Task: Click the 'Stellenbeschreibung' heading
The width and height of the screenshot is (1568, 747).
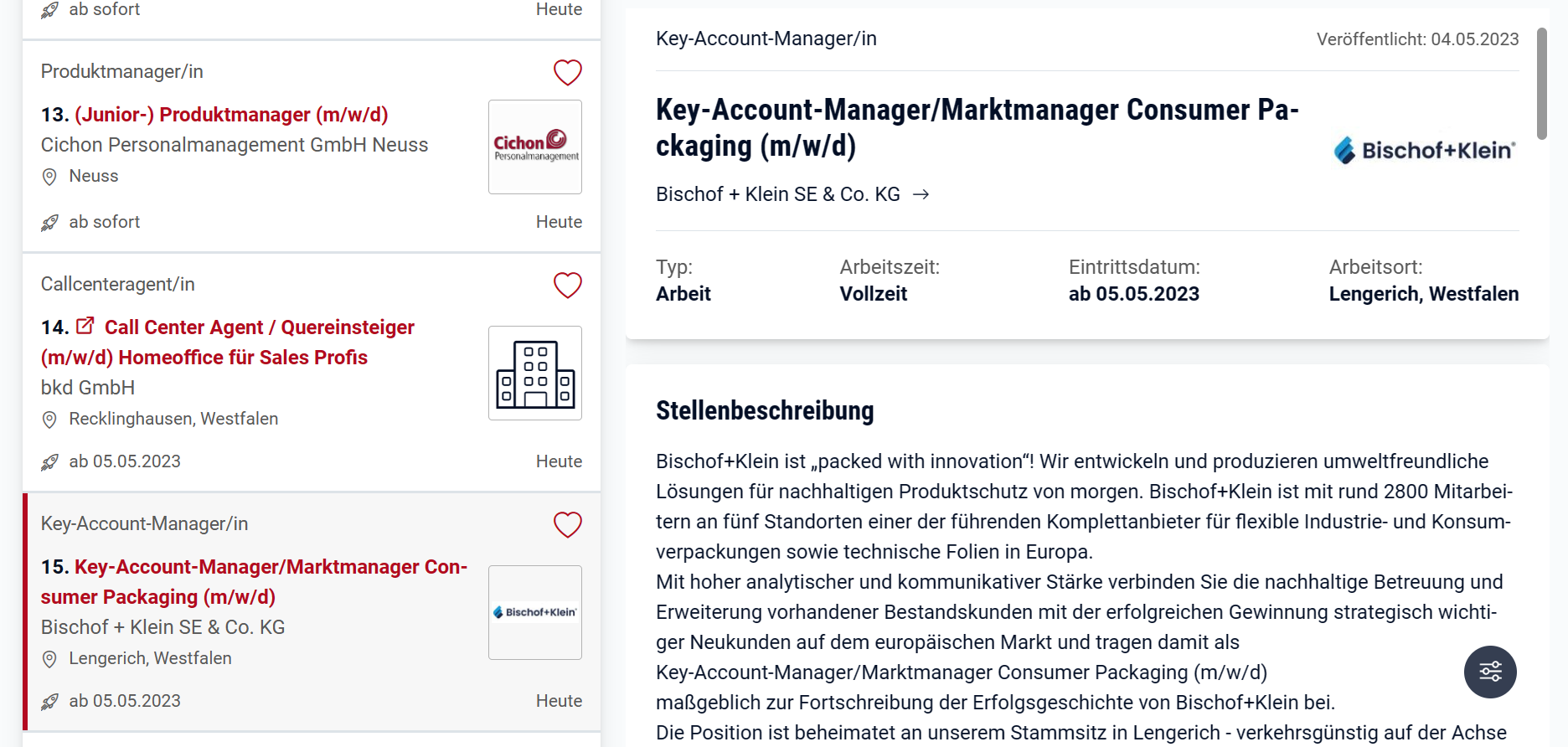Action: click(x=765, y=410)
